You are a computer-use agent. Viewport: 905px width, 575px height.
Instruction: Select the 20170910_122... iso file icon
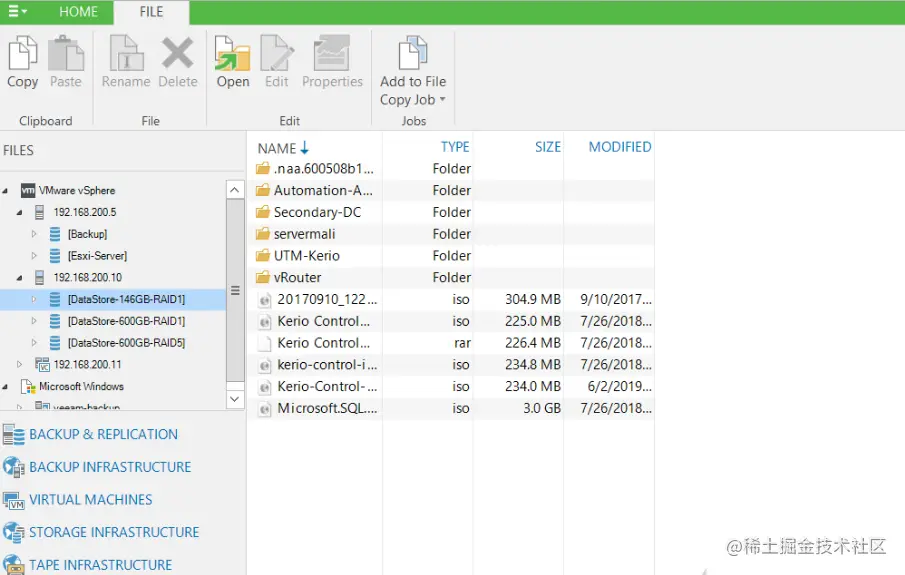tap(264, 300)
